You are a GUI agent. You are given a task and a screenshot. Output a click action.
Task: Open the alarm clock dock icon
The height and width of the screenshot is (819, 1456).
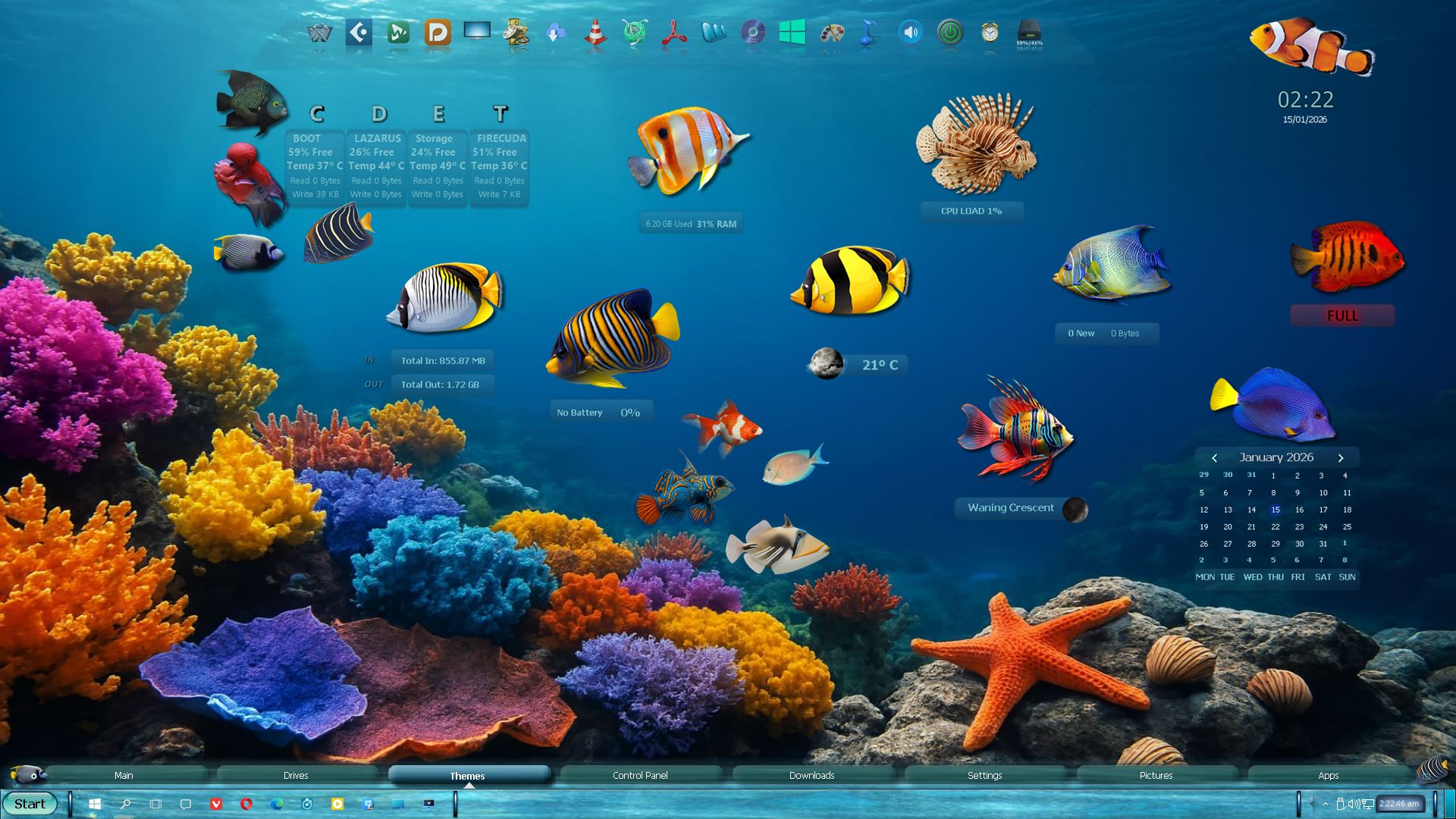990,33
